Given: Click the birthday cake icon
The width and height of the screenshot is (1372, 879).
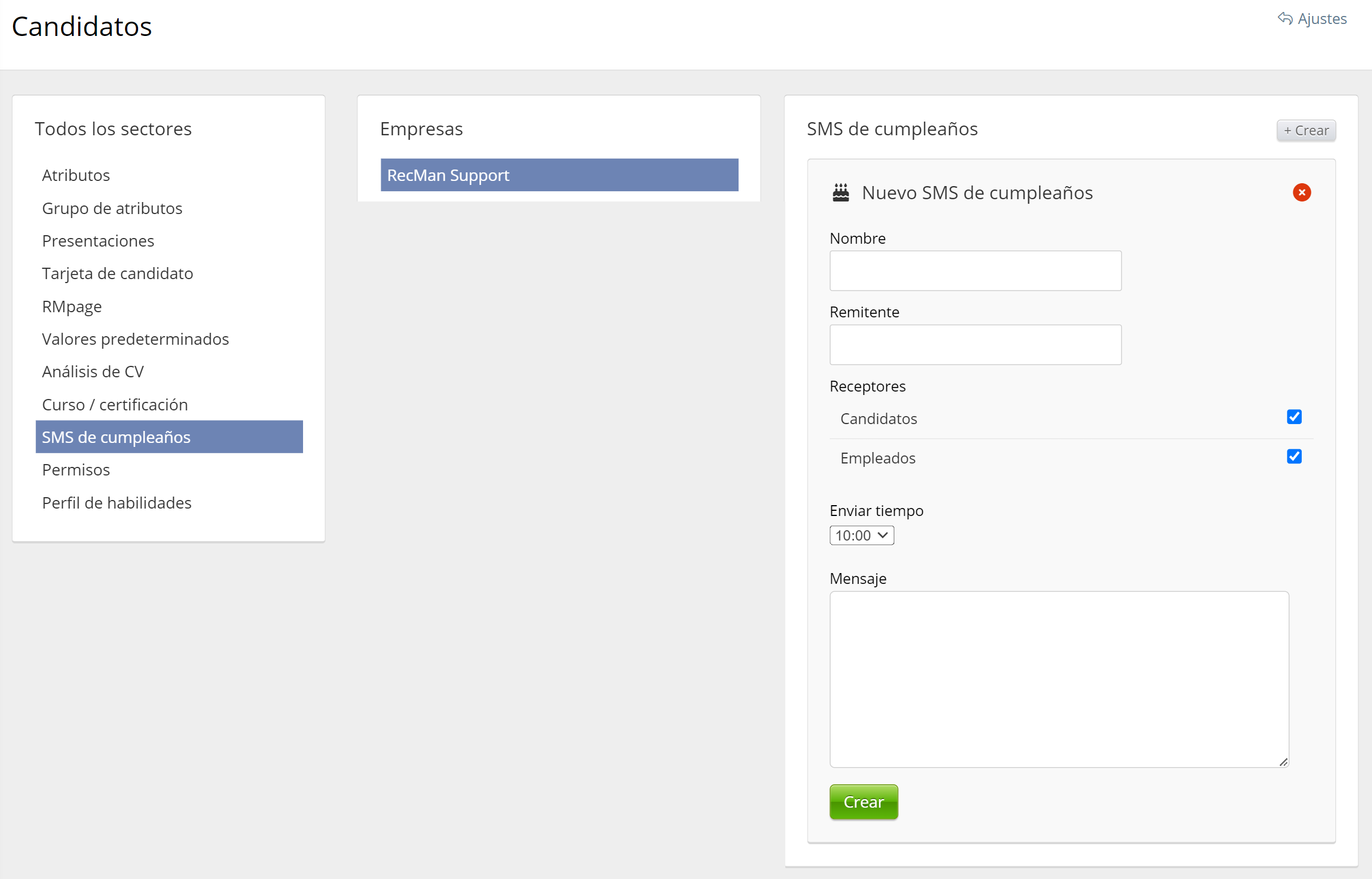Looking at the screenshot, I should click(x=841, y=192).
